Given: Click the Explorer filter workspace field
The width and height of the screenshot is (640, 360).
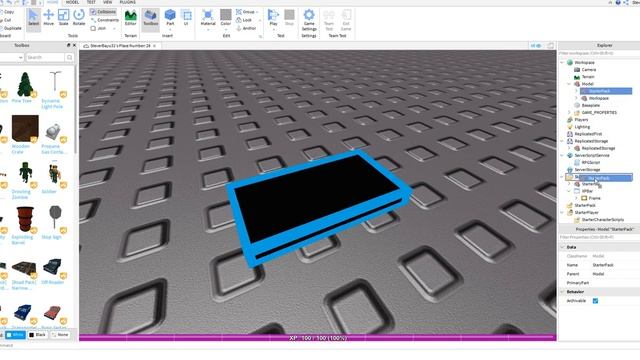Looking at the screenshot, I should 598,53.
